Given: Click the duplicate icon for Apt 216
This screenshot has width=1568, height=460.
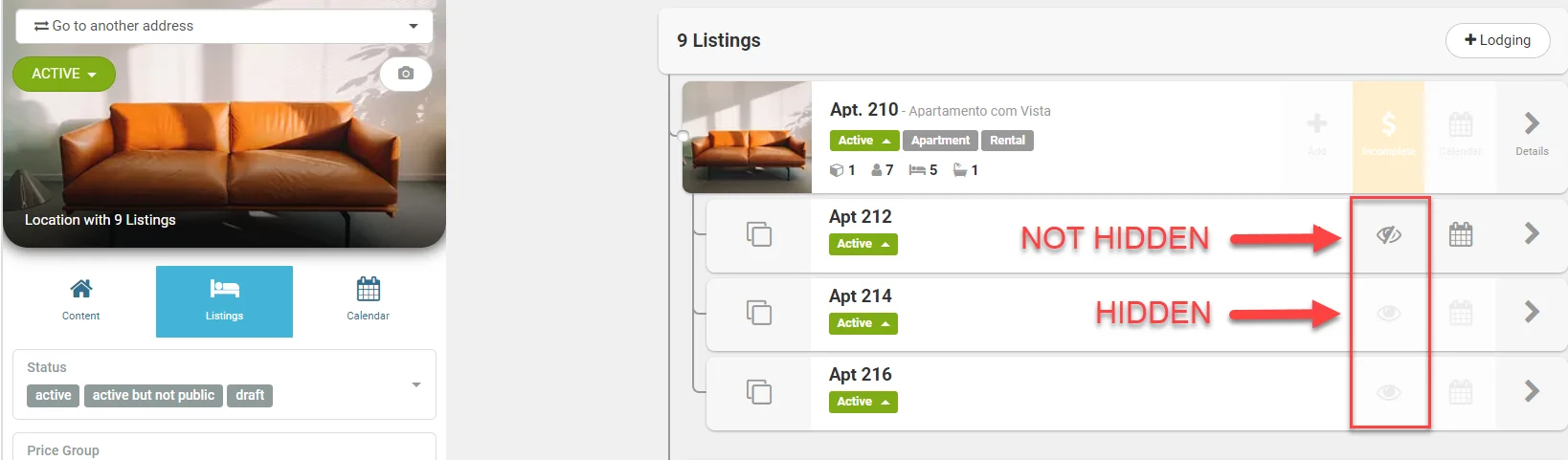Looking at the screenshot, I should [x=759, y=391].
